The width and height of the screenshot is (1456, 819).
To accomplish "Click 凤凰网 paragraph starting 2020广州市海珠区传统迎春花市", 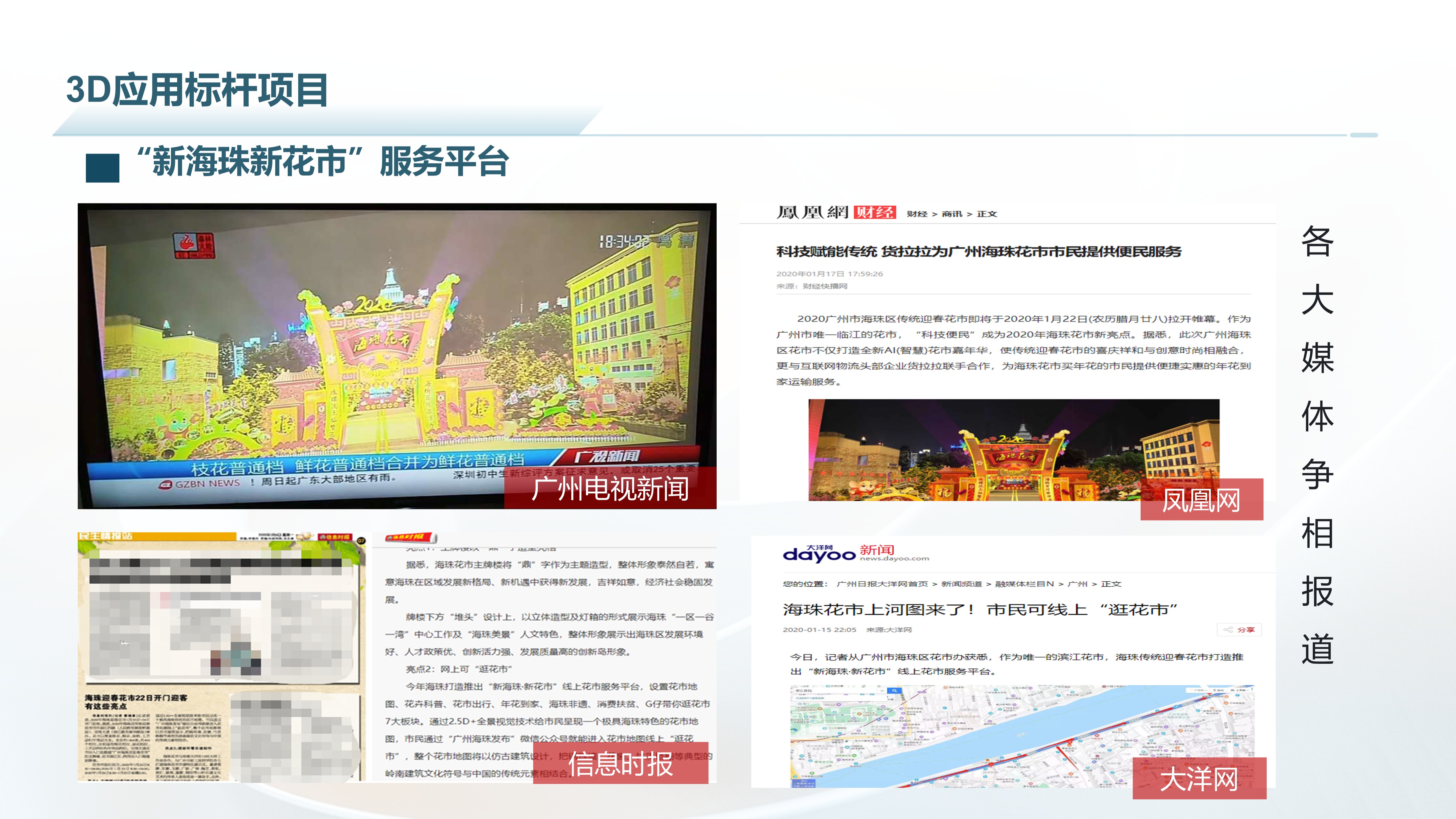I will click(x=1013, y=350).
